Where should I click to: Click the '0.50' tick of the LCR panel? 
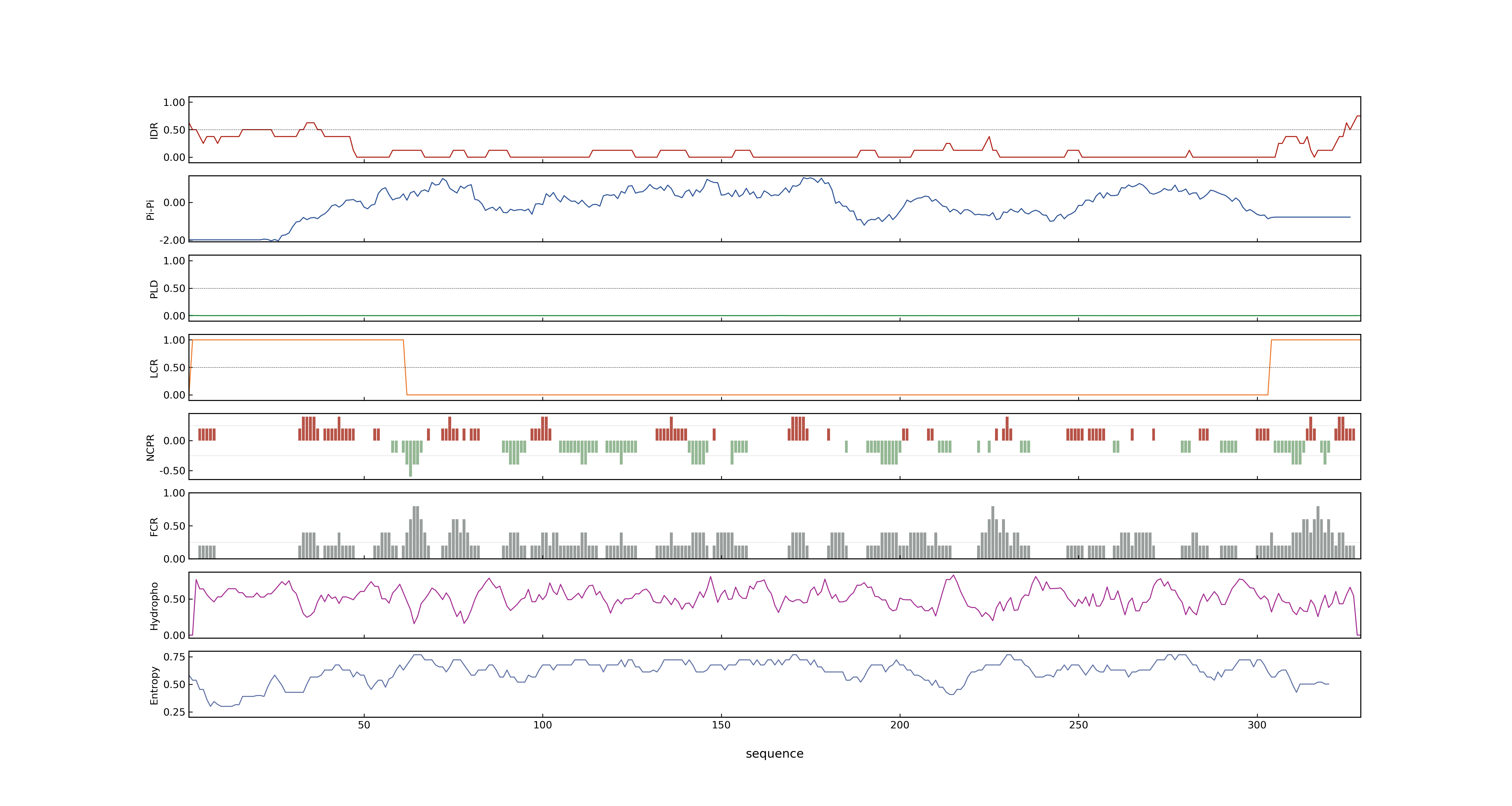pyautogui.click(x=174, y=368)
